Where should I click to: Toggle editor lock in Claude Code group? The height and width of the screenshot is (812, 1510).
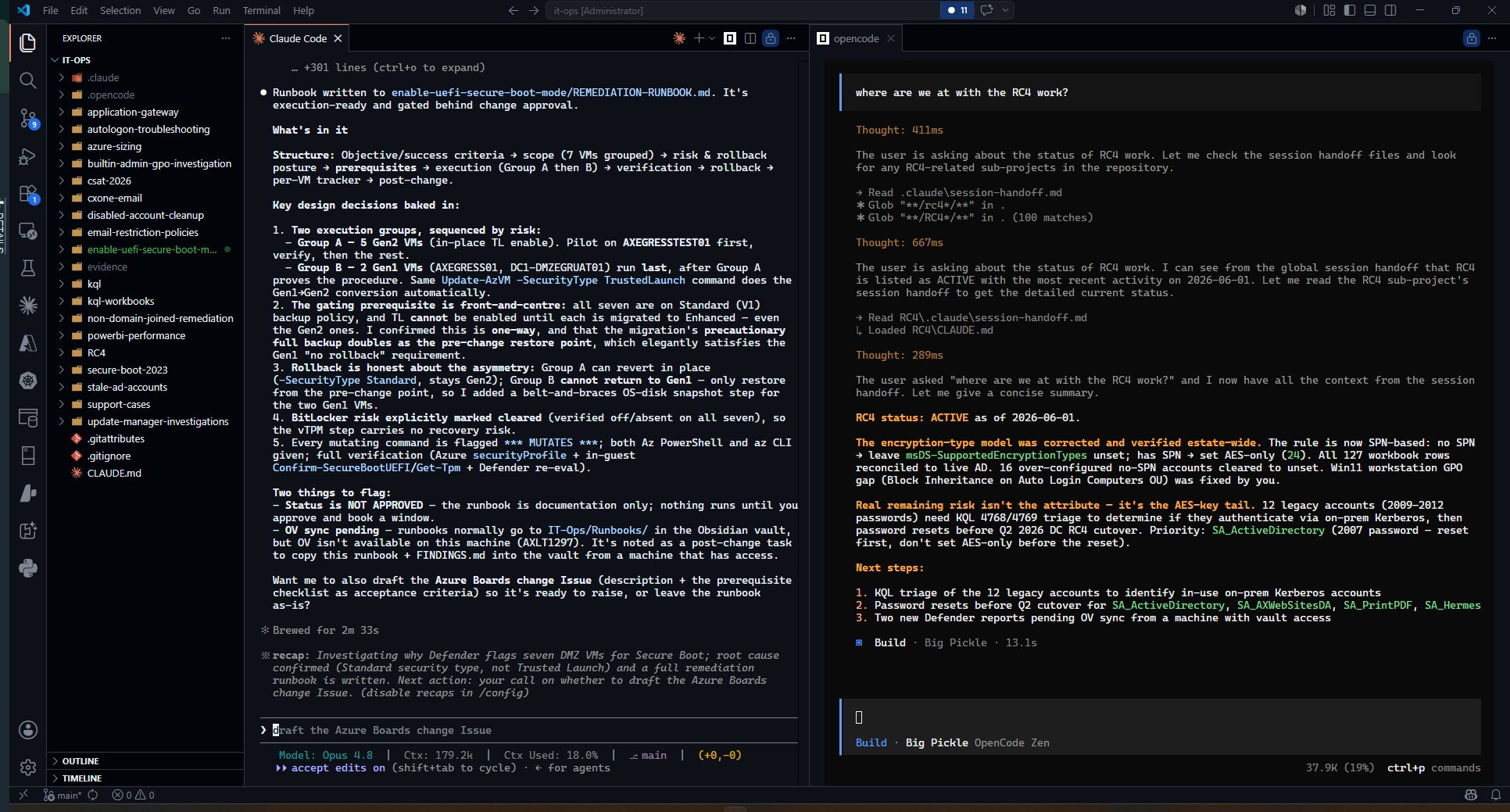coord(771,38)
